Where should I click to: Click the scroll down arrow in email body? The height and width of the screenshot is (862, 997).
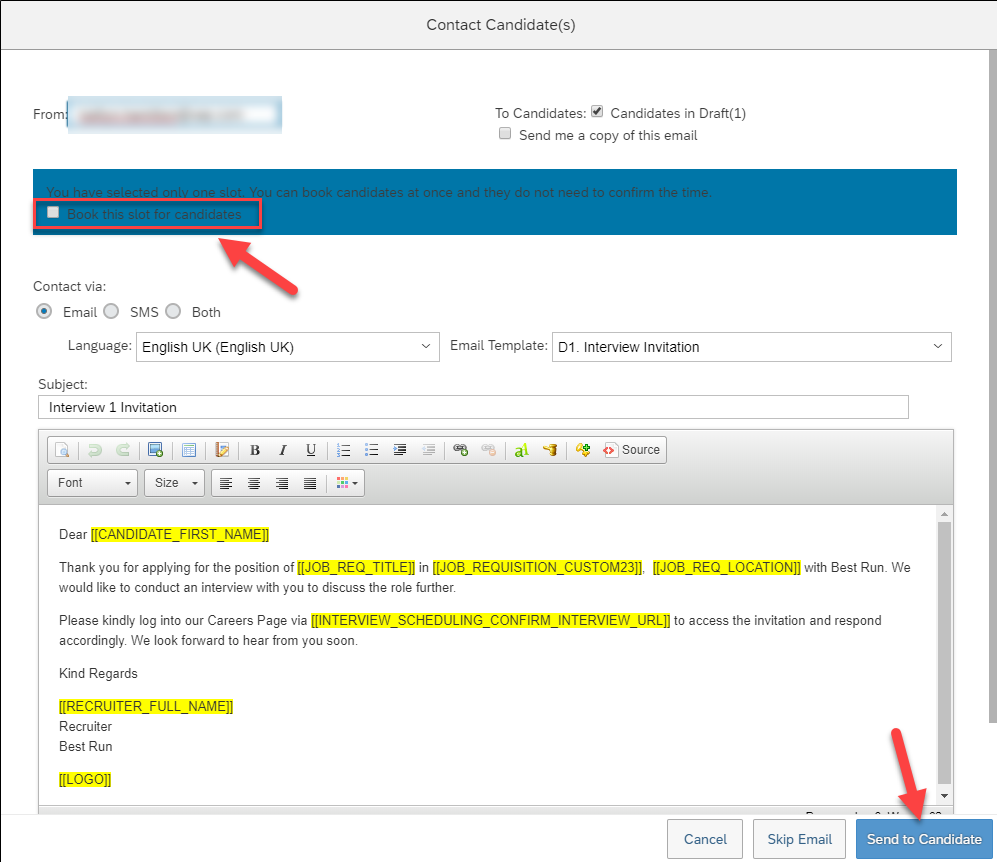[944, 796]
